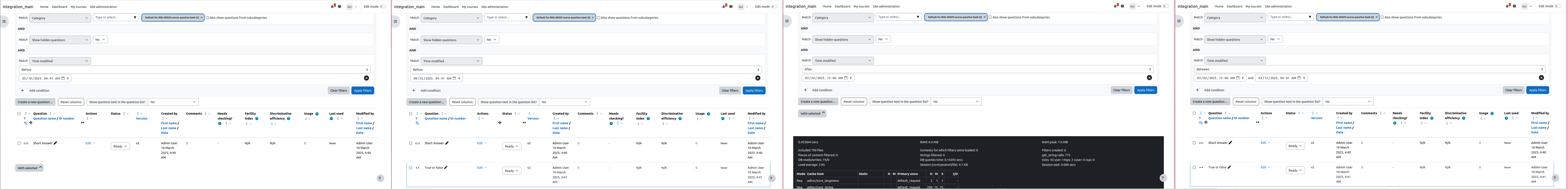Open side drawer icon in After panel
The image size is (1568, 189).
pyautogui.click(x=787, y=21)
